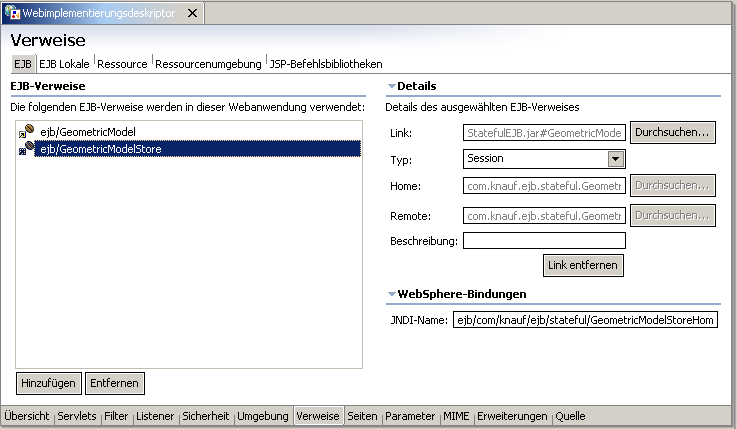Go to the Übersicht page tab

27,416
